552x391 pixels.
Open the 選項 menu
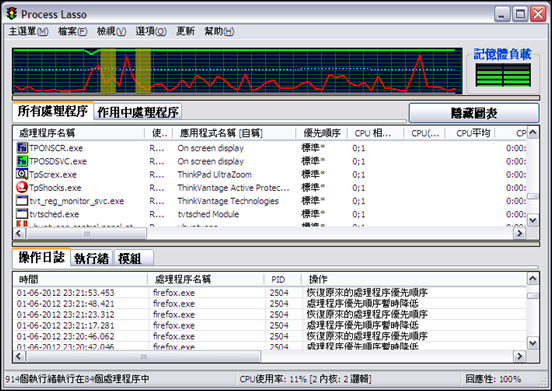pos(151,31)
